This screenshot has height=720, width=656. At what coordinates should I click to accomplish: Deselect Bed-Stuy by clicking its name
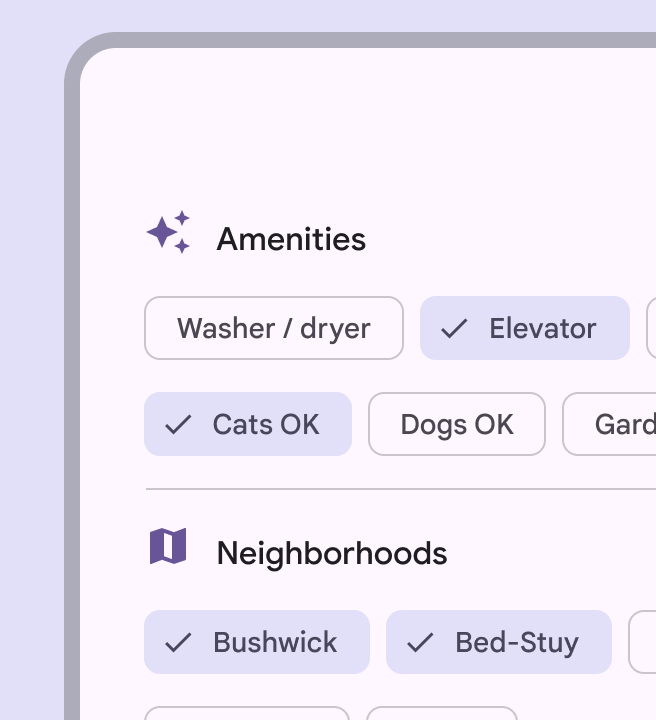(x=517, y=642)
